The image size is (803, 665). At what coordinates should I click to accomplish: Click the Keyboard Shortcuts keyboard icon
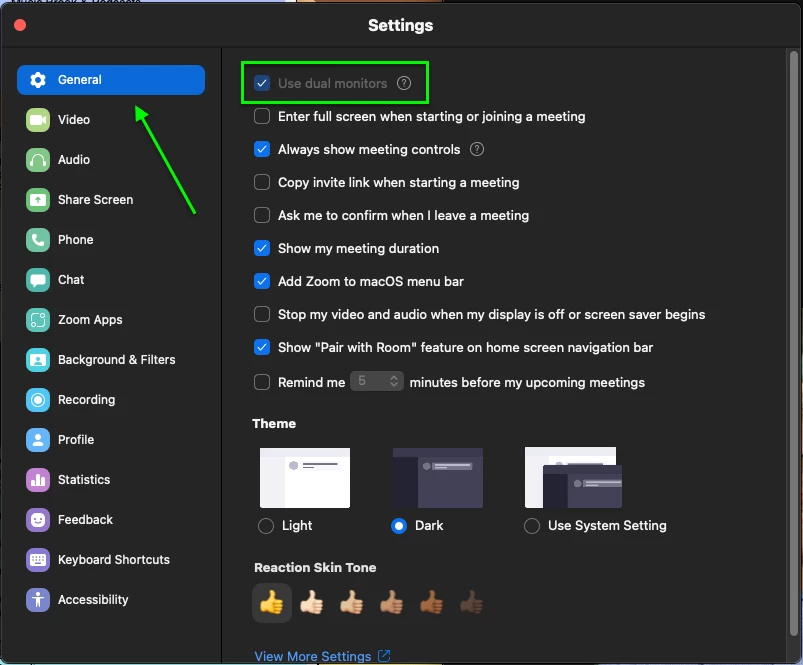tap(38, 560)
